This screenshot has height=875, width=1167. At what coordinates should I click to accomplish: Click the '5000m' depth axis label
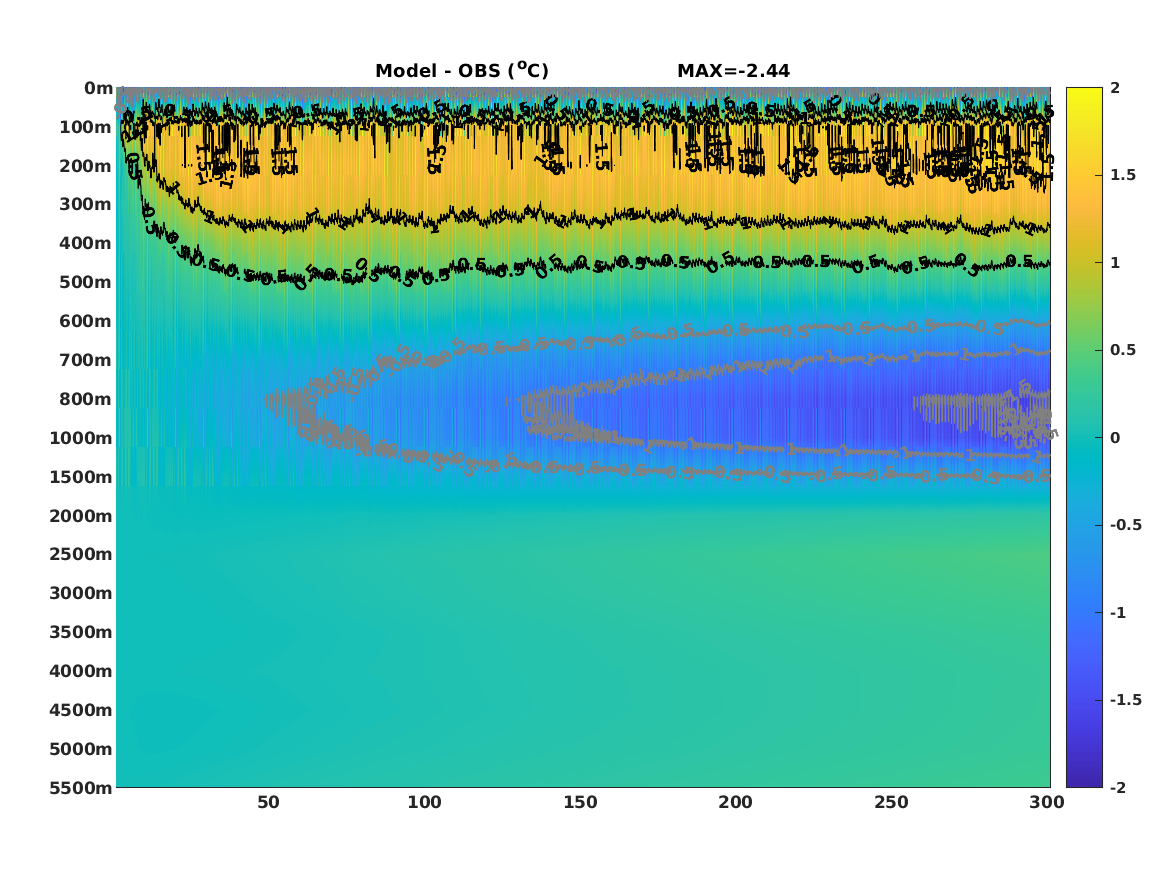81,749
